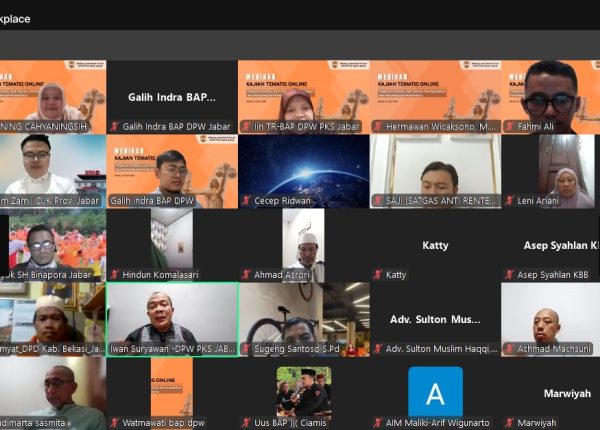Image resolution: width=600 pixels, height=430 pixels.
Task: Click large Asep Syahlan placeholder name
Action: coord(561,245)
